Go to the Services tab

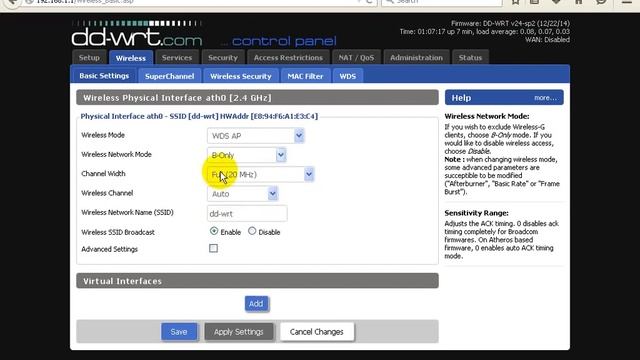pos(177,58)
